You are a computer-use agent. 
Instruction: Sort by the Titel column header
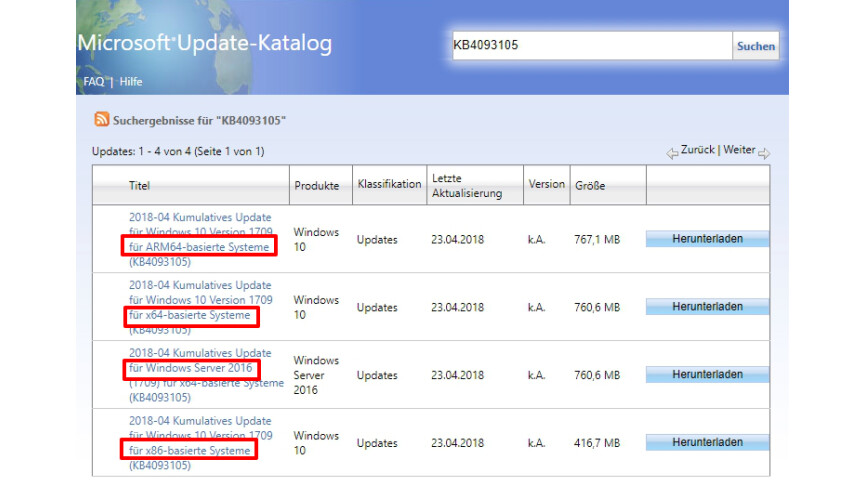[x=139, y=186]
